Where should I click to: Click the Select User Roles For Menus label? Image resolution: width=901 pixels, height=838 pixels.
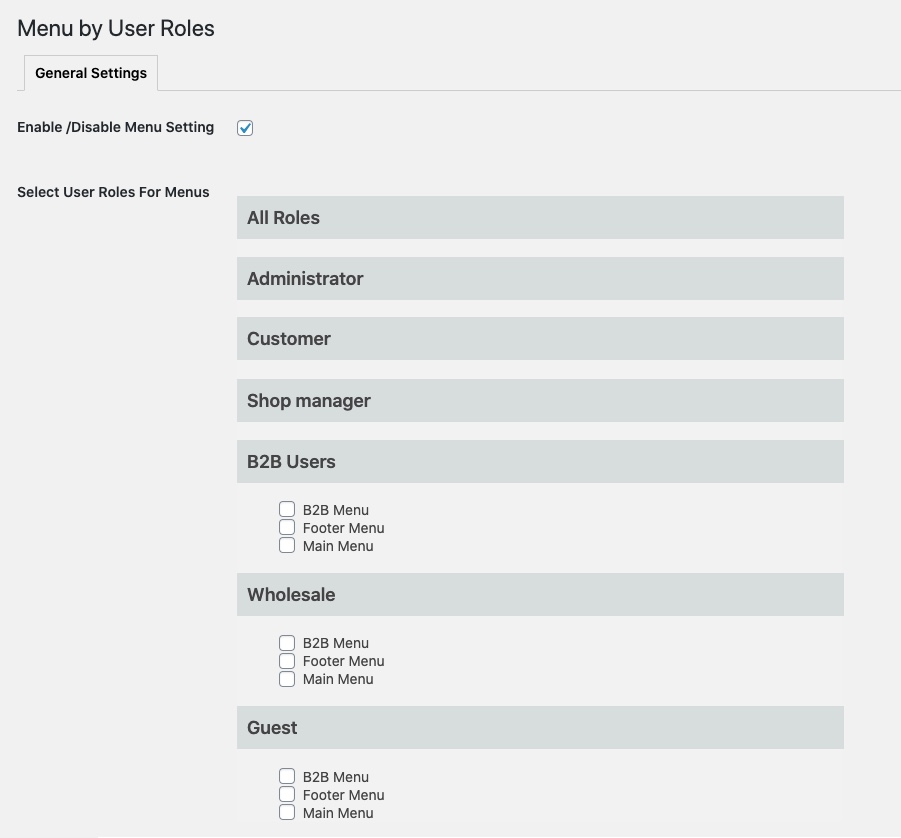[113, 192]
